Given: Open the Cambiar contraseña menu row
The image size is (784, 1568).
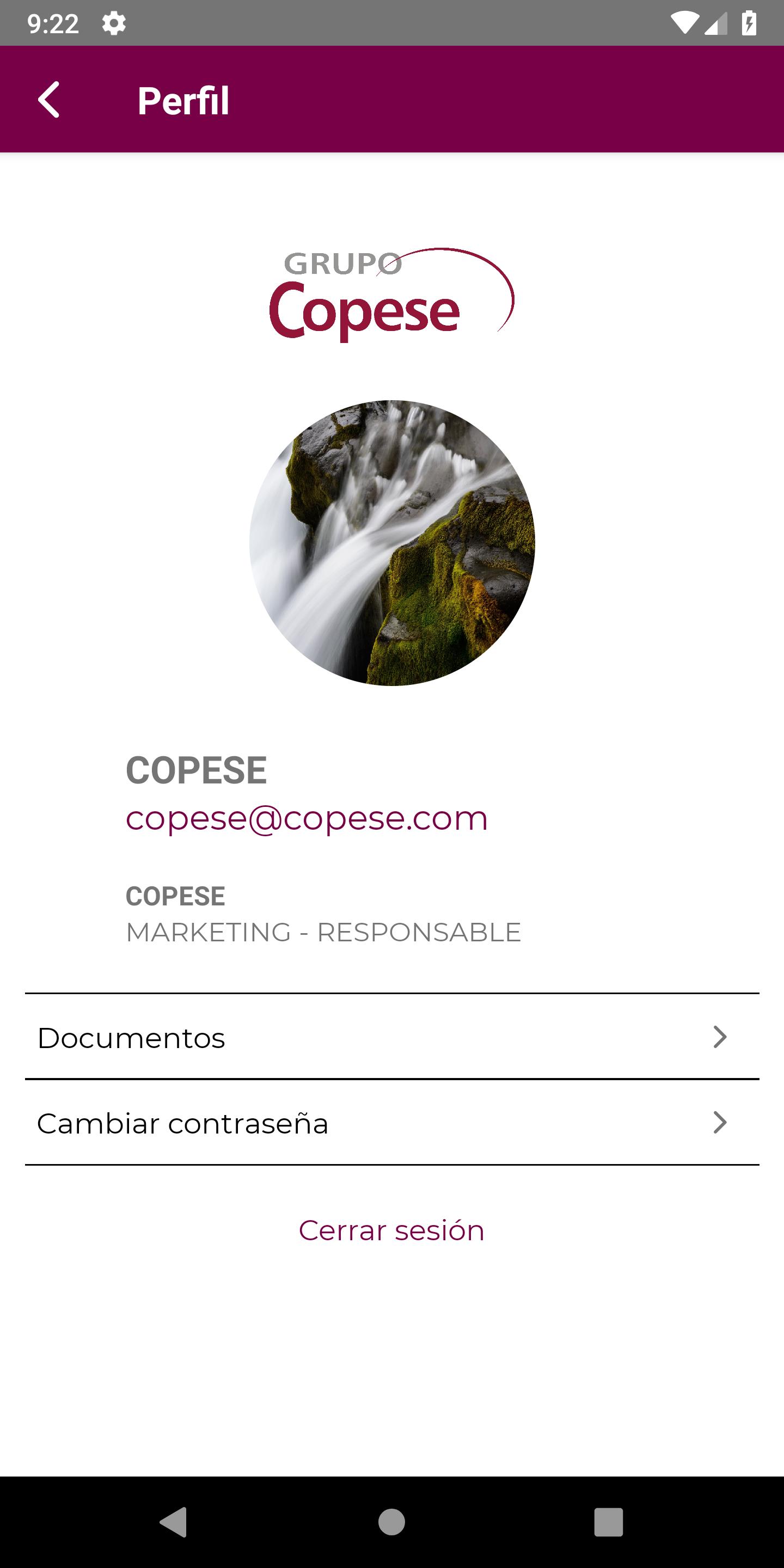Looking at the screenshot, I should (x=392, y=1123).
